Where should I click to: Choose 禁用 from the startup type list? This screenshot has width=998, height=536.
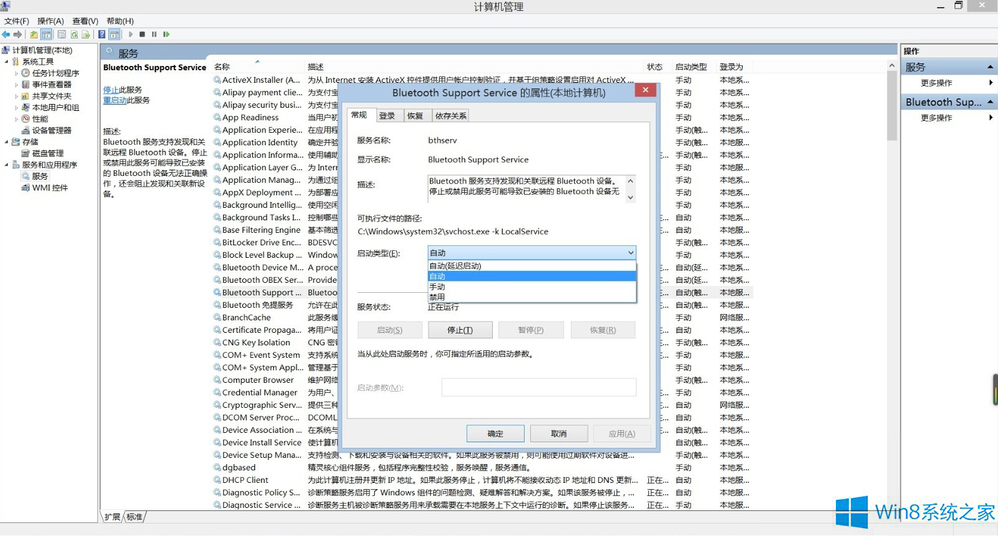click(531, 297)
